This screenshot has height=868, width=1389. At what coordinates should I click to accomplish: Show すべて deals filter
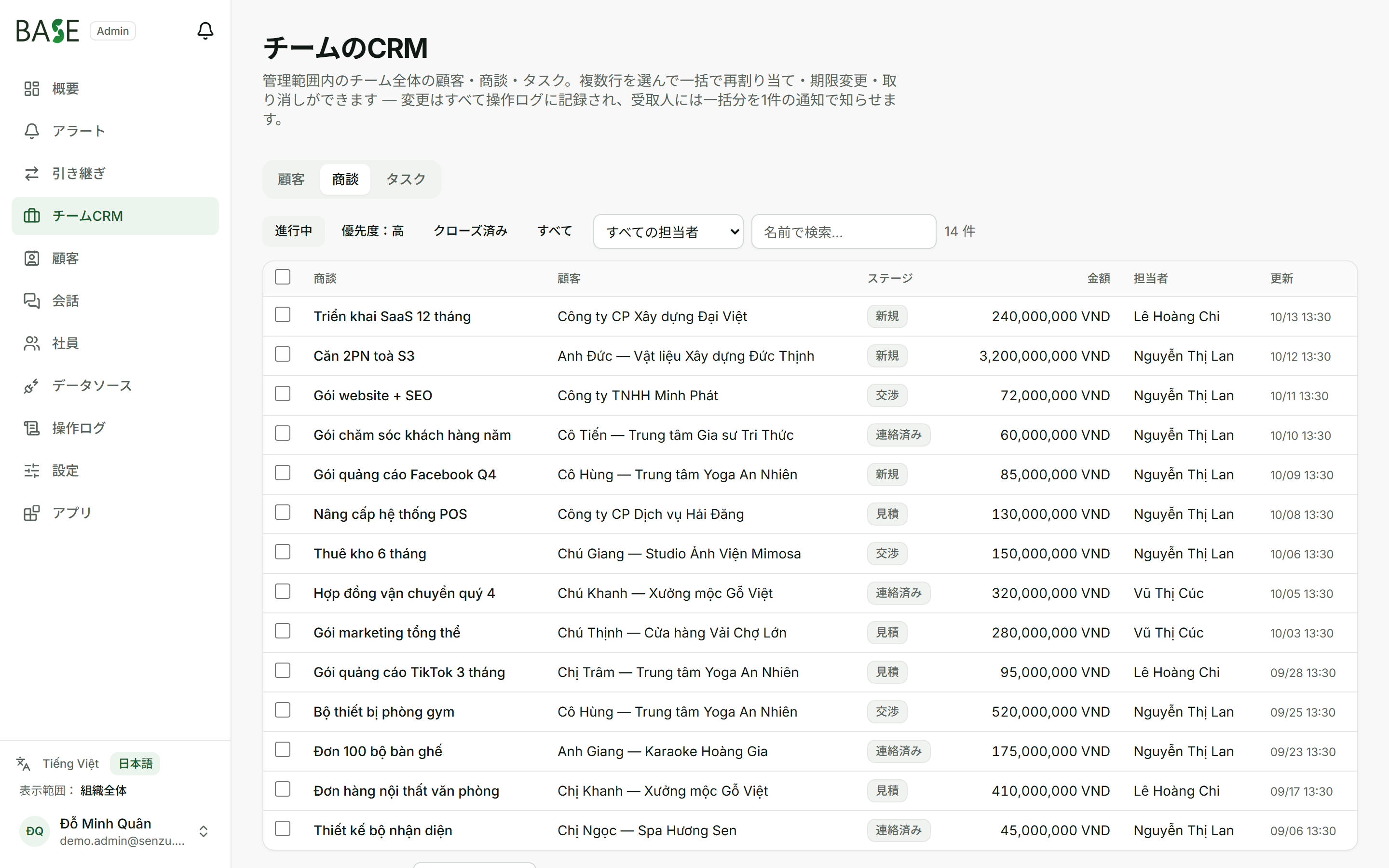pos(555,231)
